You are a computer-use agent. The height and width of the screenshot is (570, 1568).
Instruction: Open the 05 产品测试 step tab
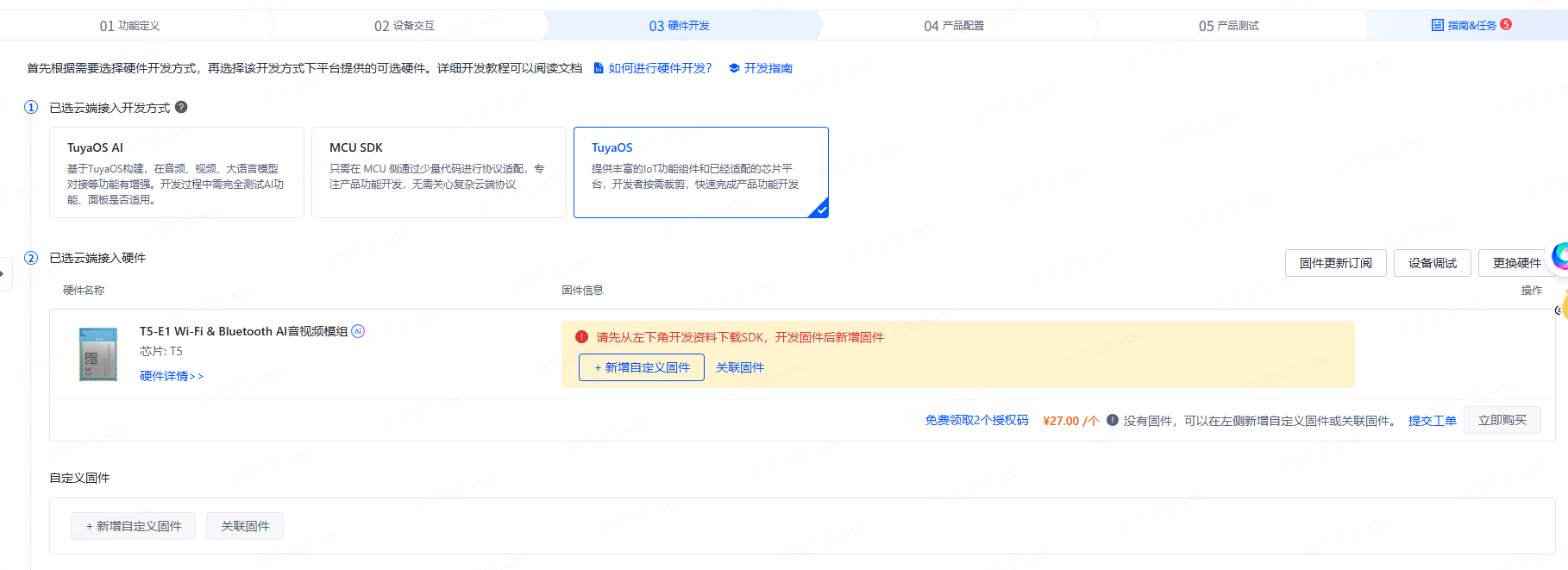point(1228,26)
